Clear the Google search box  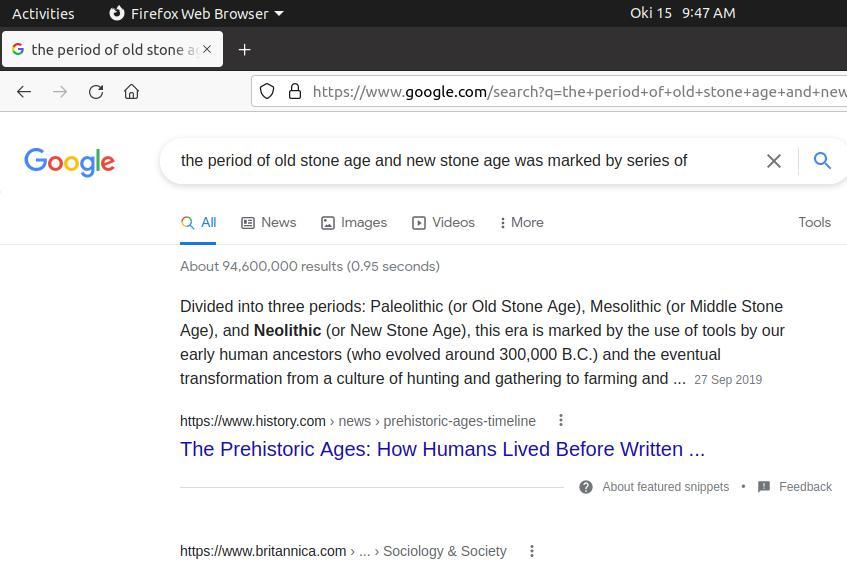(773, 160)
